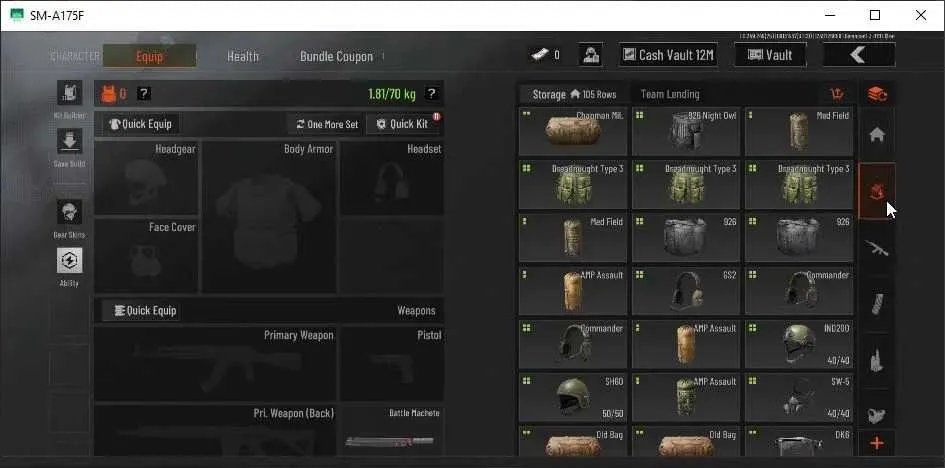Screen dimensions: 945x468
Task: Open the orange stacked layers icon
Action: point(877,95)
